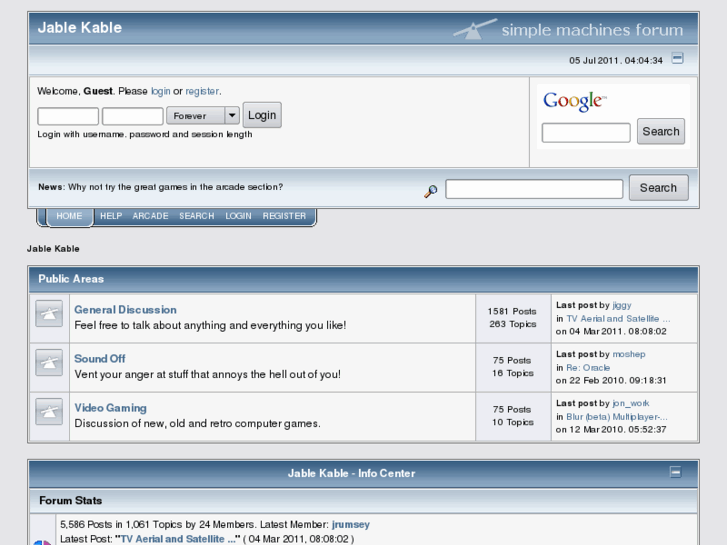The height and width of the screenshot is (545, 727).
Task: Click the Public Areas category header
Action: coord(71,279)
